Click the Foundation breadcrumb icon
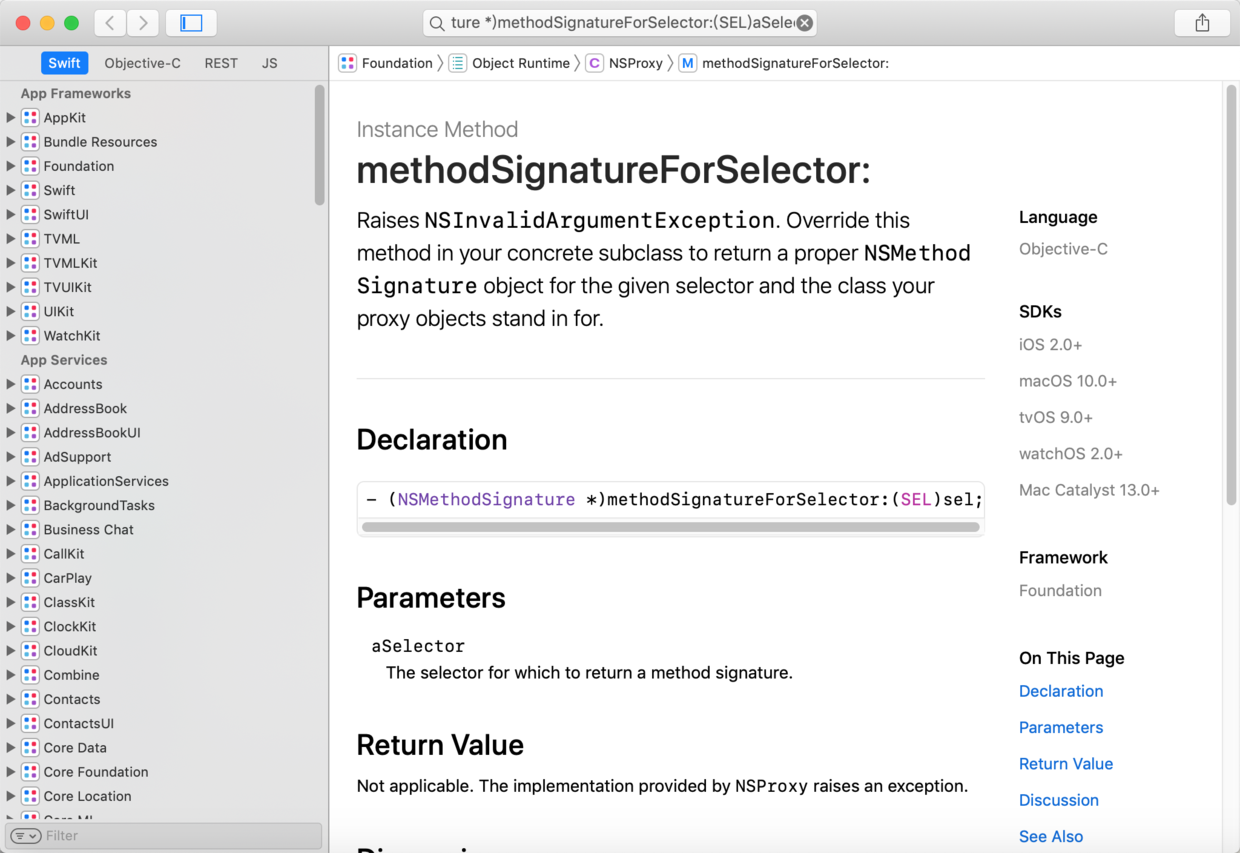The image size is (1240, 853). pyautogui.click(x=348, y=63)
